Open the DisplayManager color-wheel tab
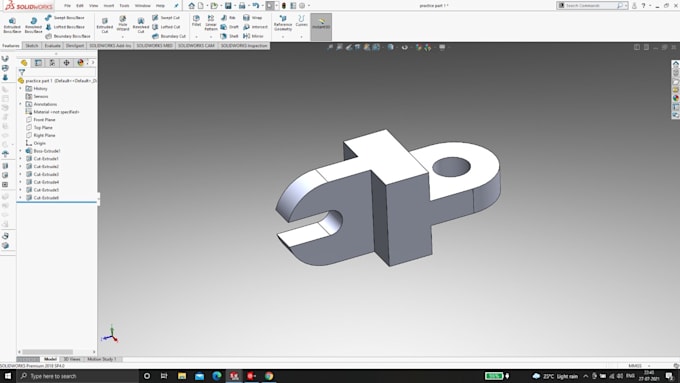The height and width of the screenshot is (383, 680). 80,63
